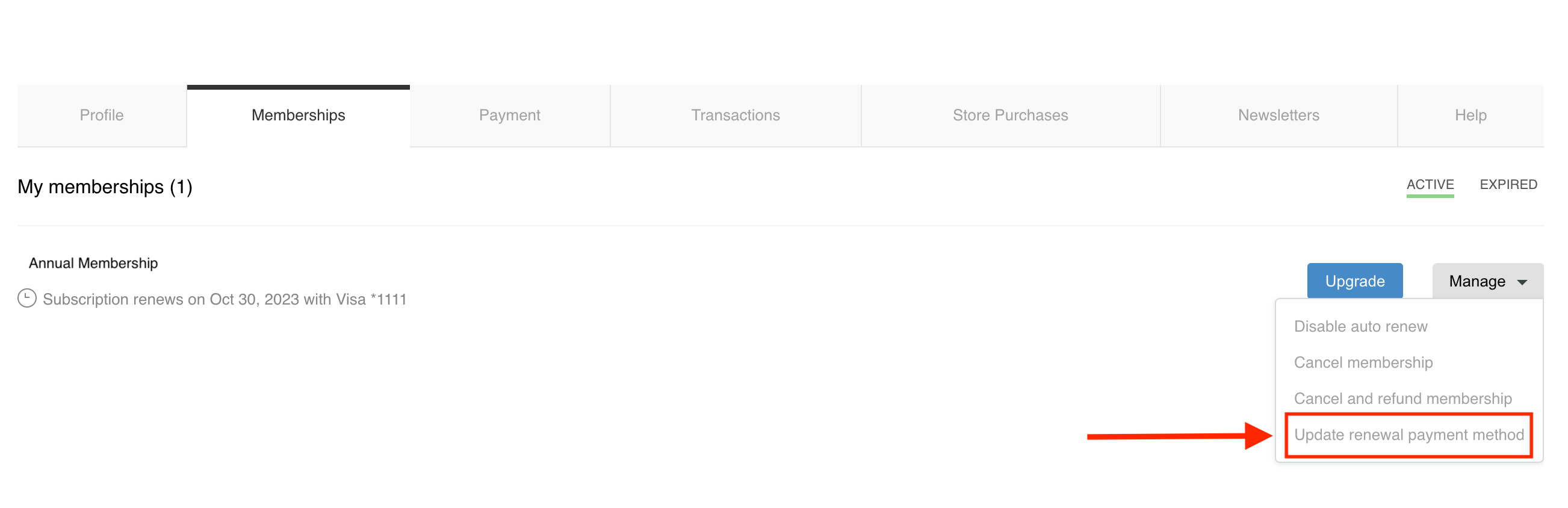Viewport: 1568px width, 508px height.
Task: Open the Help tab
Action: (1470, 115)
